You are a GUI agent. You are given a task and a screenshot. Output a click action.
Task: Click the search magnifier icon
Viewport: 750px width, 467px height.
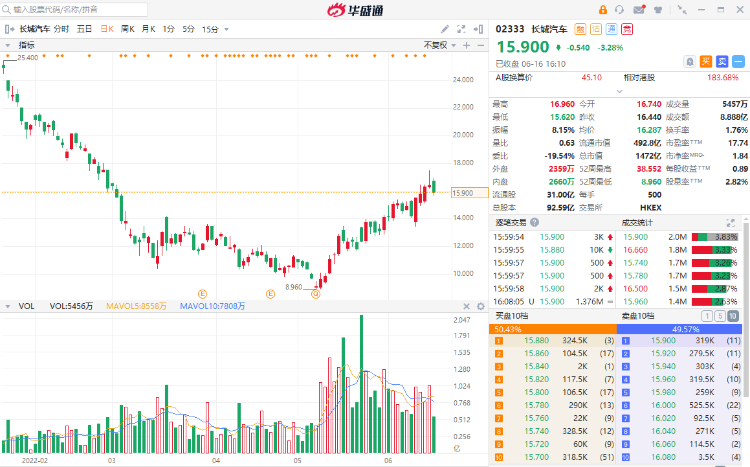click(x=6, y=10)
